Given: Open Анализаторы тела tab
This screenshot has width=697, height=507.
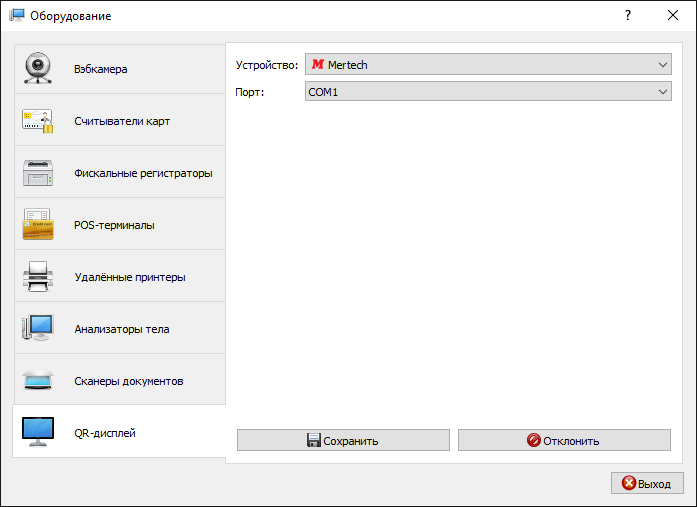Looking at the screenshot, I should 120,329.
